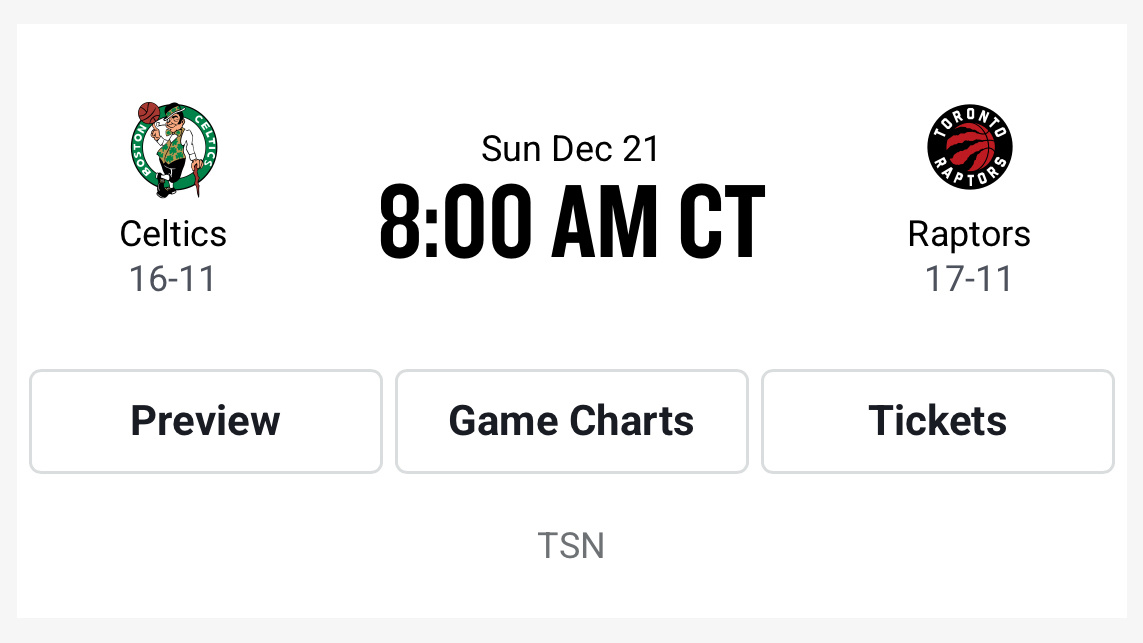Click the Celtics 16-11 record
Image resolution: width=1143 pixels, height=643 pixels.
point(173,279)
